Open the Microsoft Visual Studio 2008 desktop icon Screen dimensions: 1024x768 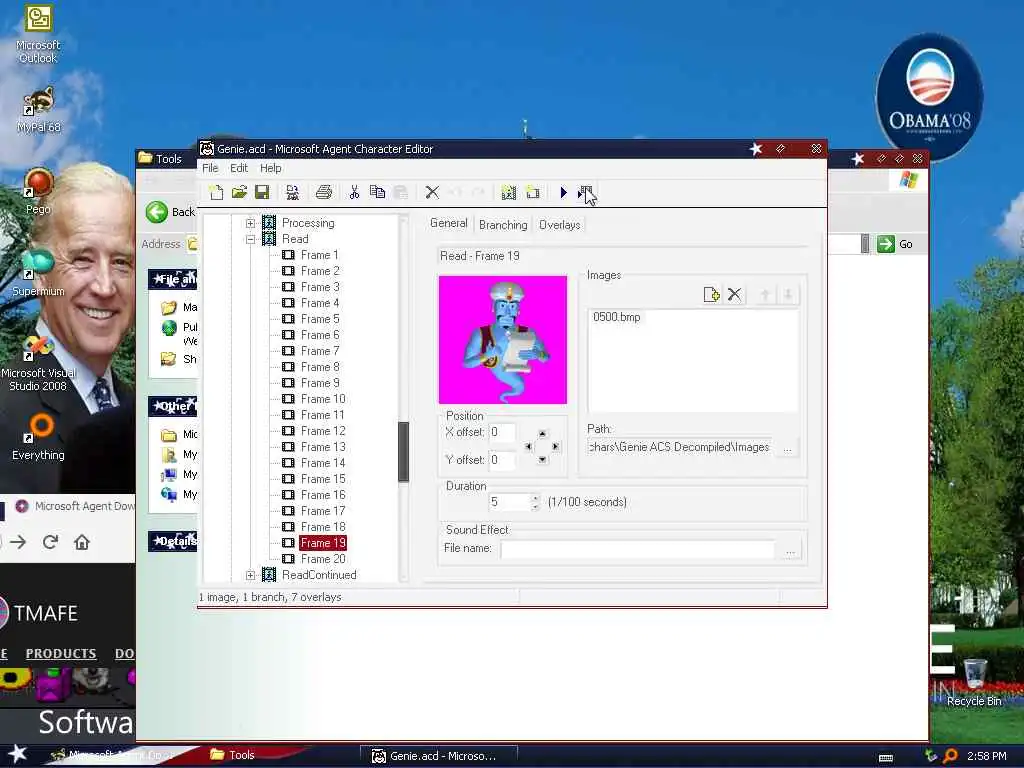coord(38,363)
